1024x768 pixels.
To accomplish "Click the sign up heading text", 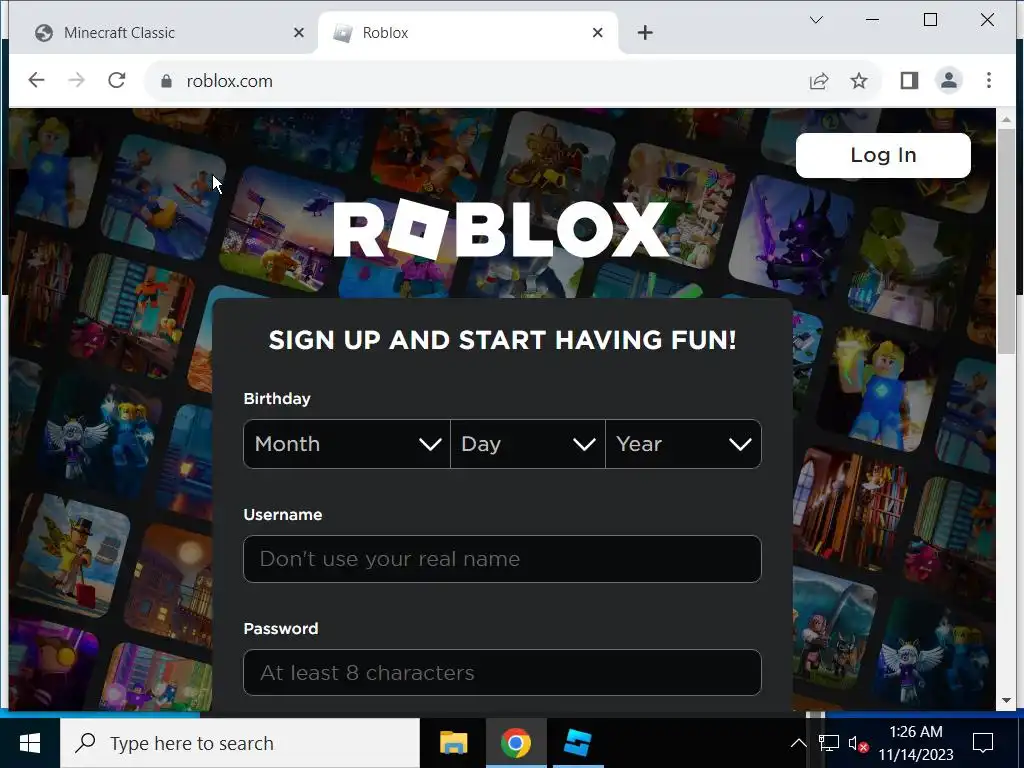I will click(502, 340).
